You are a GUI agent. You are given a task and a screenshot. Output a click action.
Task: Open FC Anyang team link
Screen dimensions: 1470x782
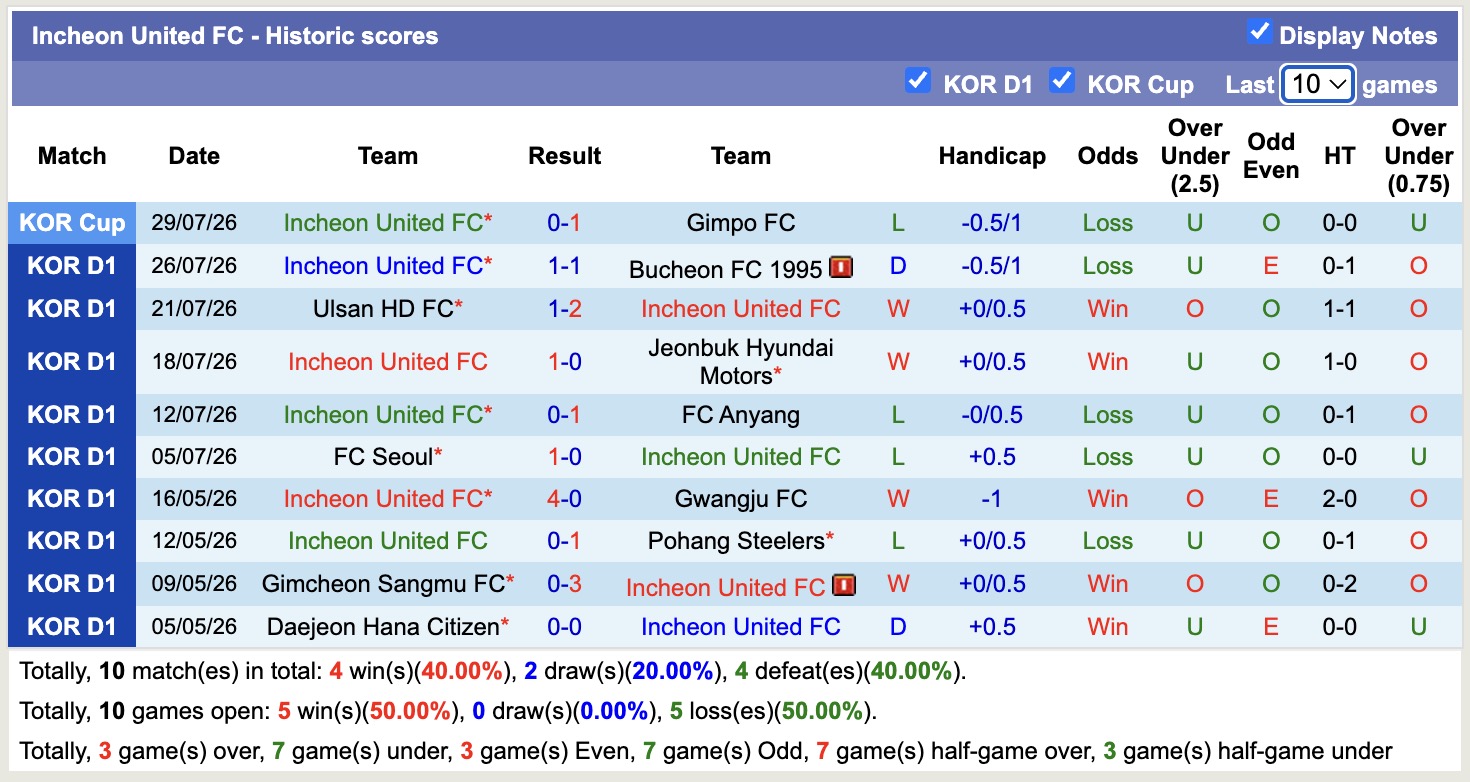tap(741, 415)
